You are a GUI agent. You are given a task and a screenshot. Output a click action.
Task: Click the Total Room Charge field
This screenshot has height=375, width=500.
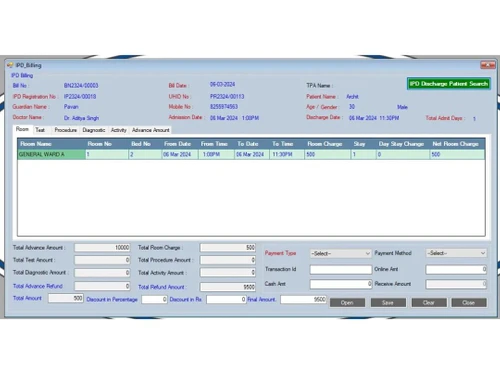tap(228, 247)
